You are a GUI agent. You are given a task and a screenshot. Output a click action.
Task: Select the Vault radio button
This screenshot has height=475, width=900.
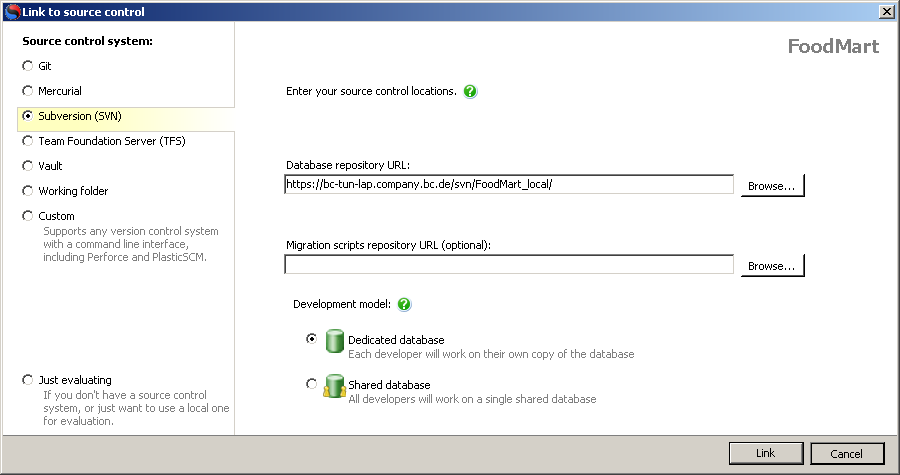[28, 166]
